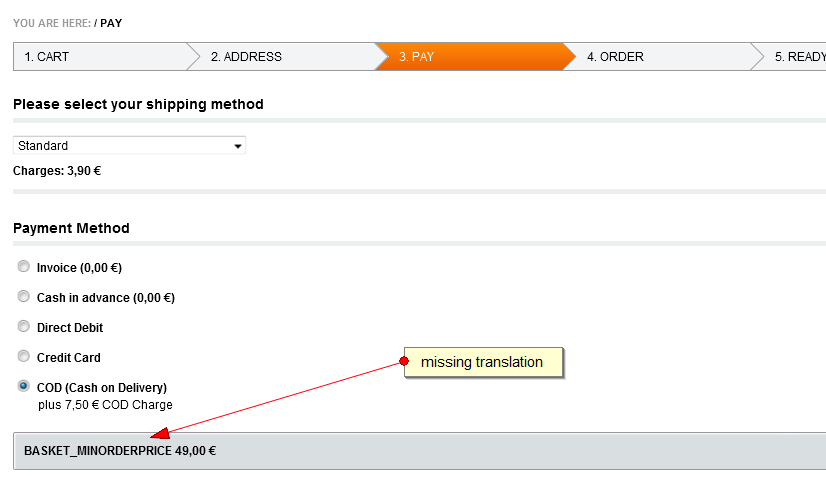Select the yellow 'missing translation' note

click(485, 362)
